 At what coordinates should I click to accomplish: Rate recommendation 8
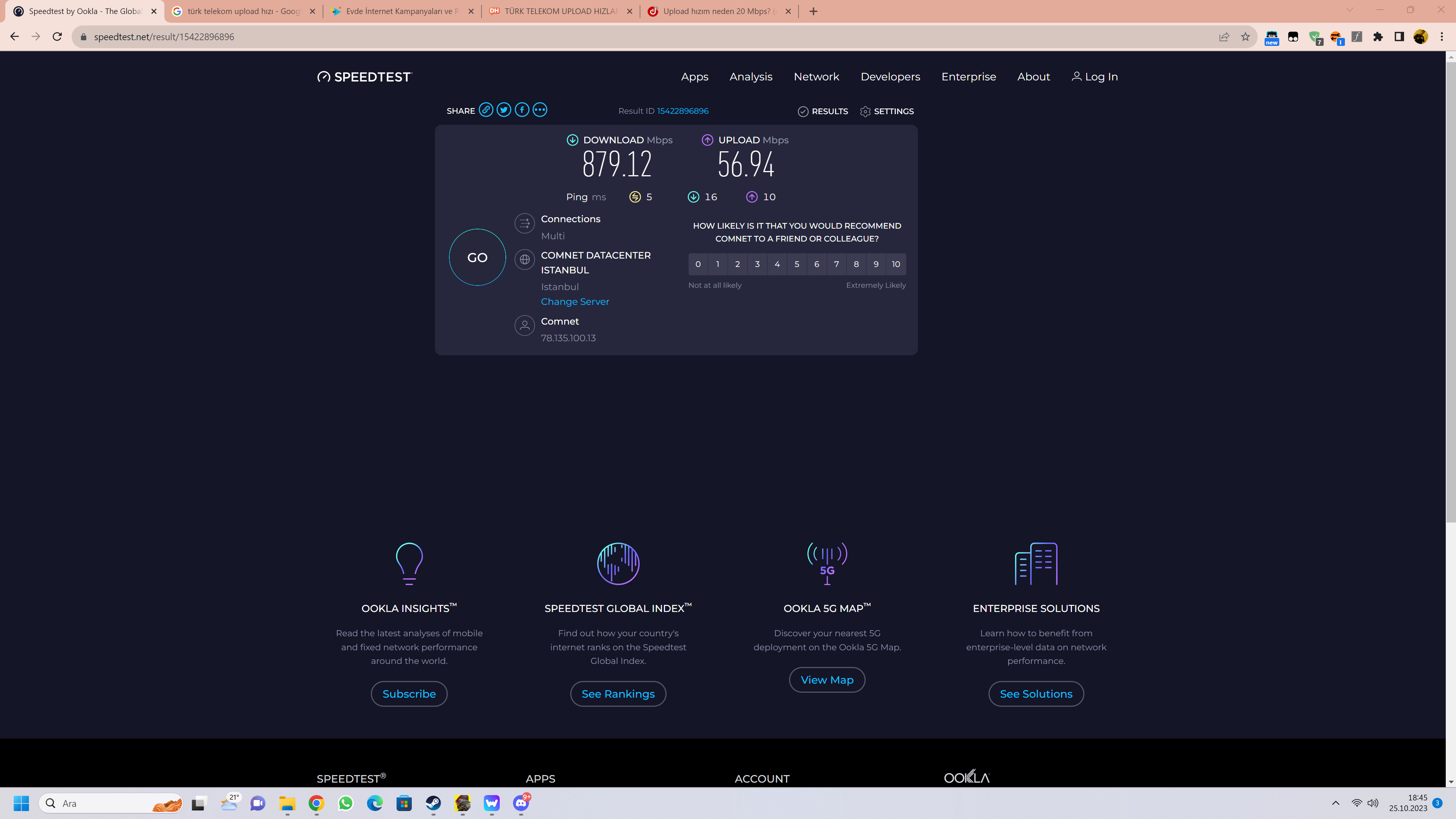pyautogui.click(x=856, y=264)
